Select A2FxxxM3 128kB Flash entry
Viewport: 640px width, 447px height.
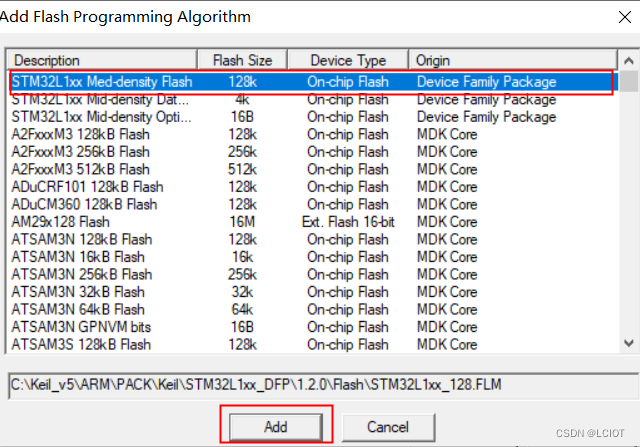(x=312, y=135)
